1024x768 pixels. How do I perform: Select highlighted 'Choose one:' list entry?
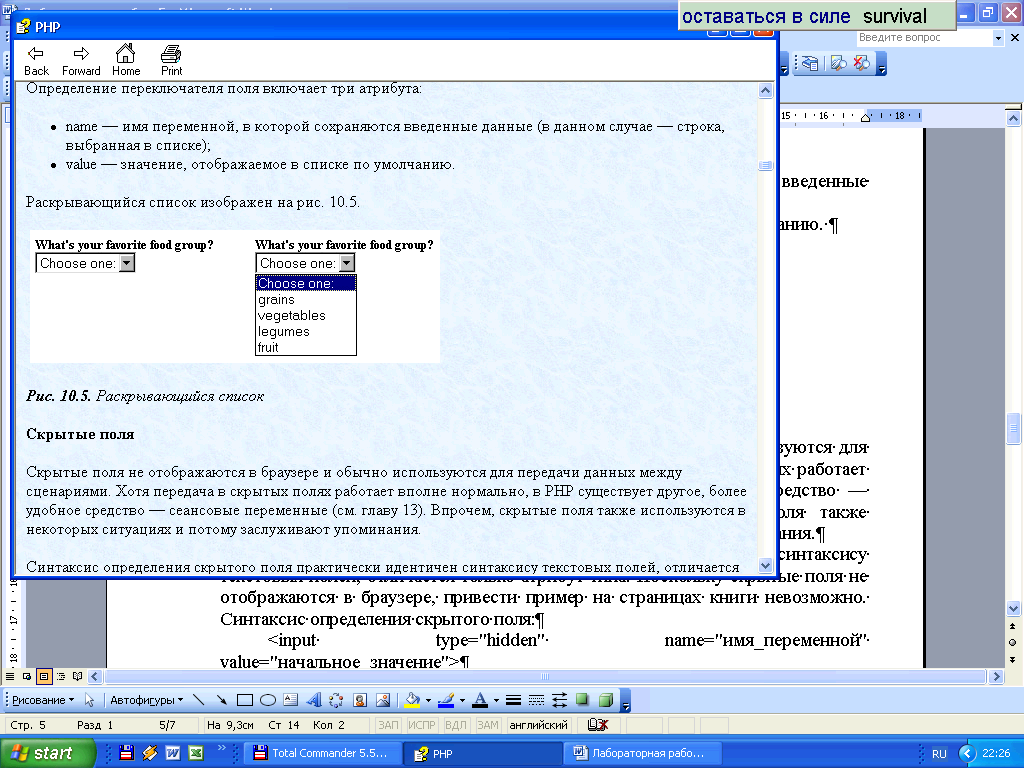pyautogui.click(x=306, y=283)
